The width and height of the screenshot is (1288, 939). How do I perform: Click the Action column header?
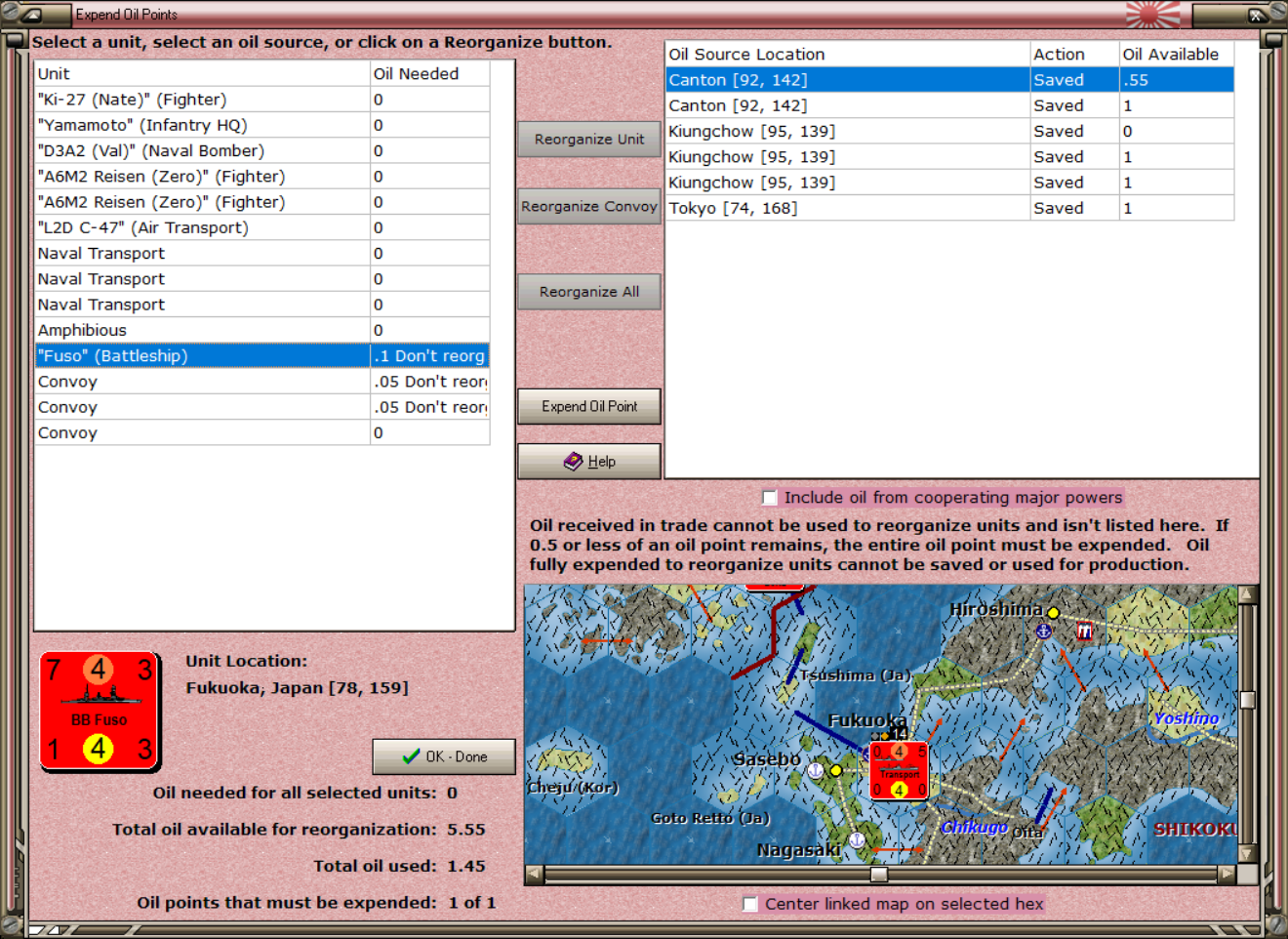(x=1074, y=55)
